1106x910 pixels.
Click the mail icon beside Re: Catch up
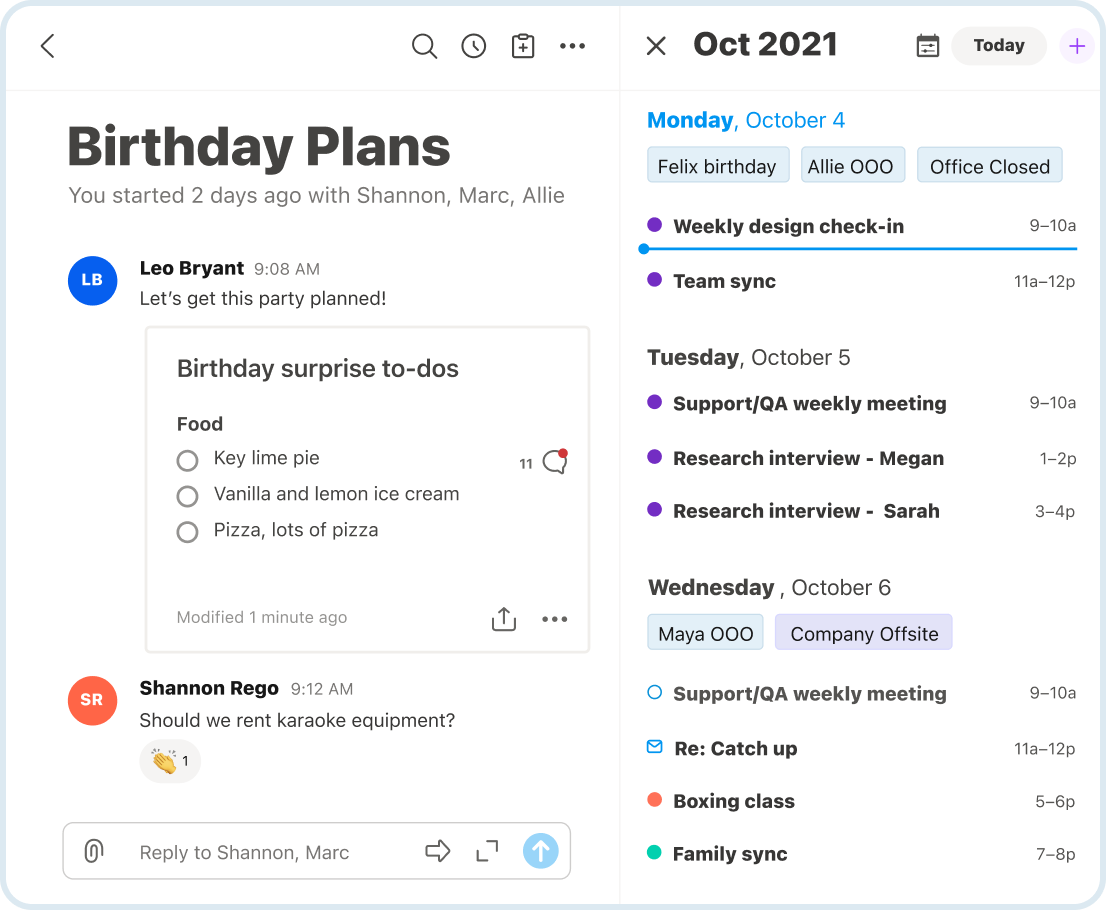655,746
